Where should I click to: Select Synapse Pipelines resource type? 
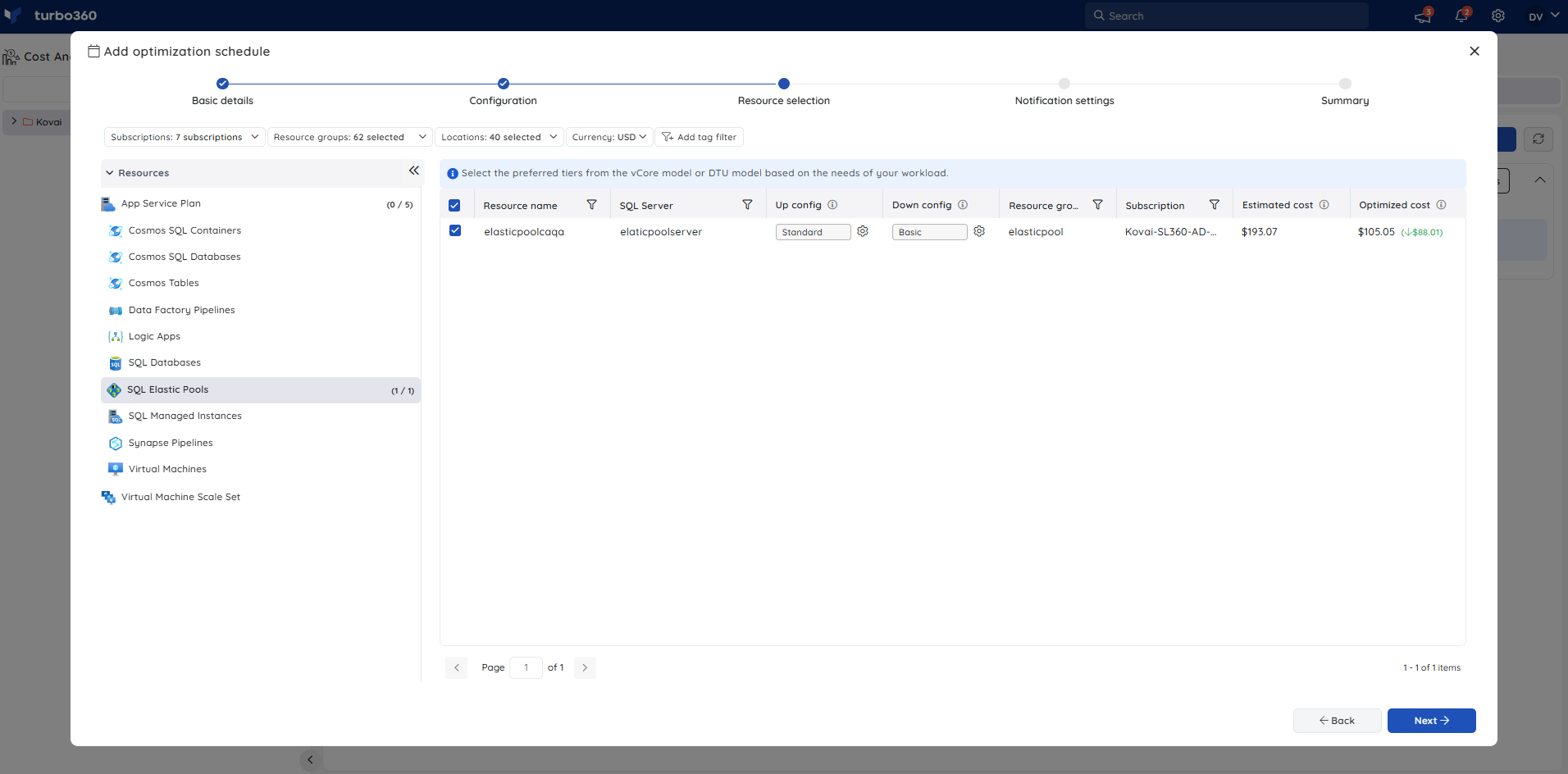point(261,443)
